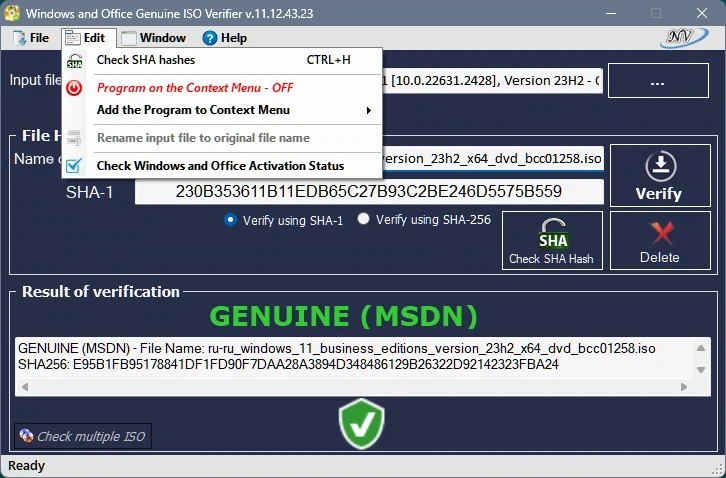Click the Delete button
This screenshot has height=478, width=726.
click(660, 240)
